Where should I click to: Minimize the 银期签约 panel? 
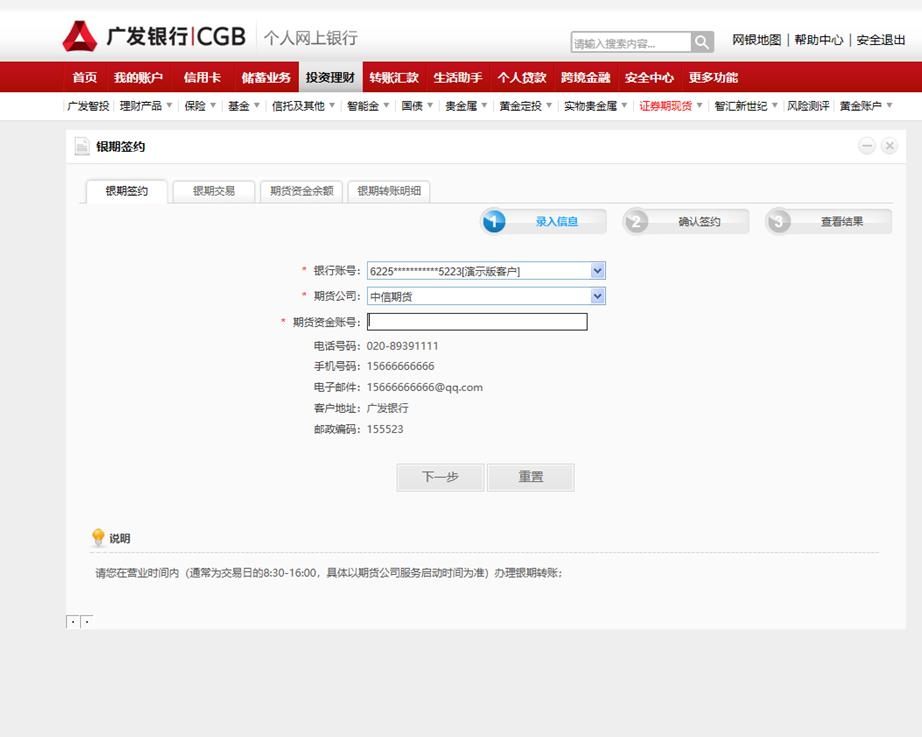pos(867,146)
